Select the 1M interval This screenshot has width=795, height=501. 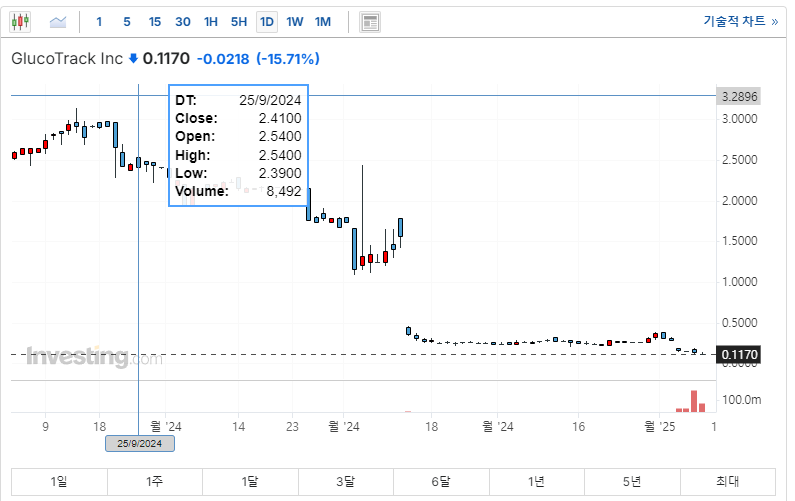(x=323, y=22)
